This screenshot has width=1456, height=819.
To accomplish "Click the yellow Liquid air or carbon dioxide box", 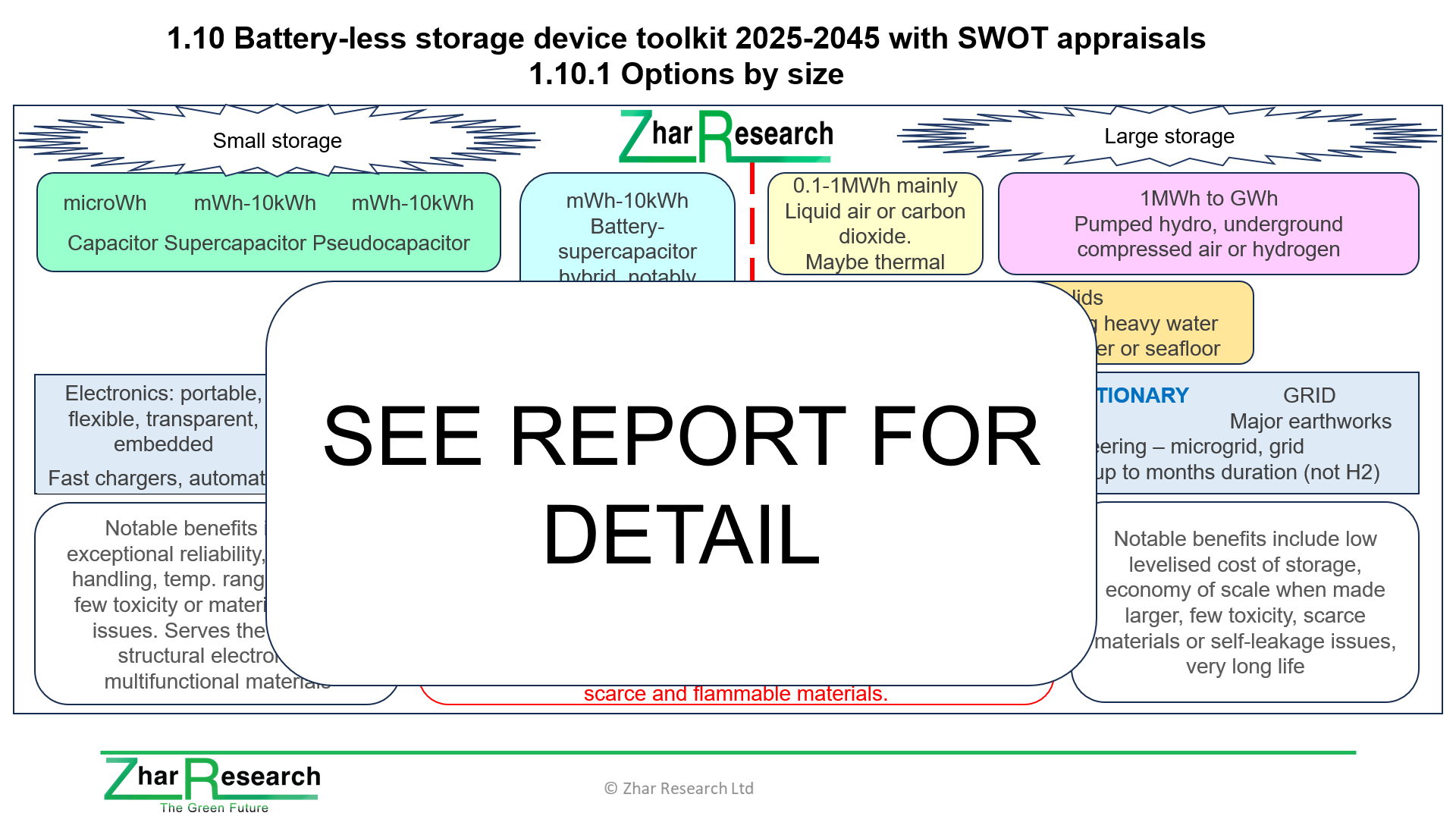I will click(874, 224).
